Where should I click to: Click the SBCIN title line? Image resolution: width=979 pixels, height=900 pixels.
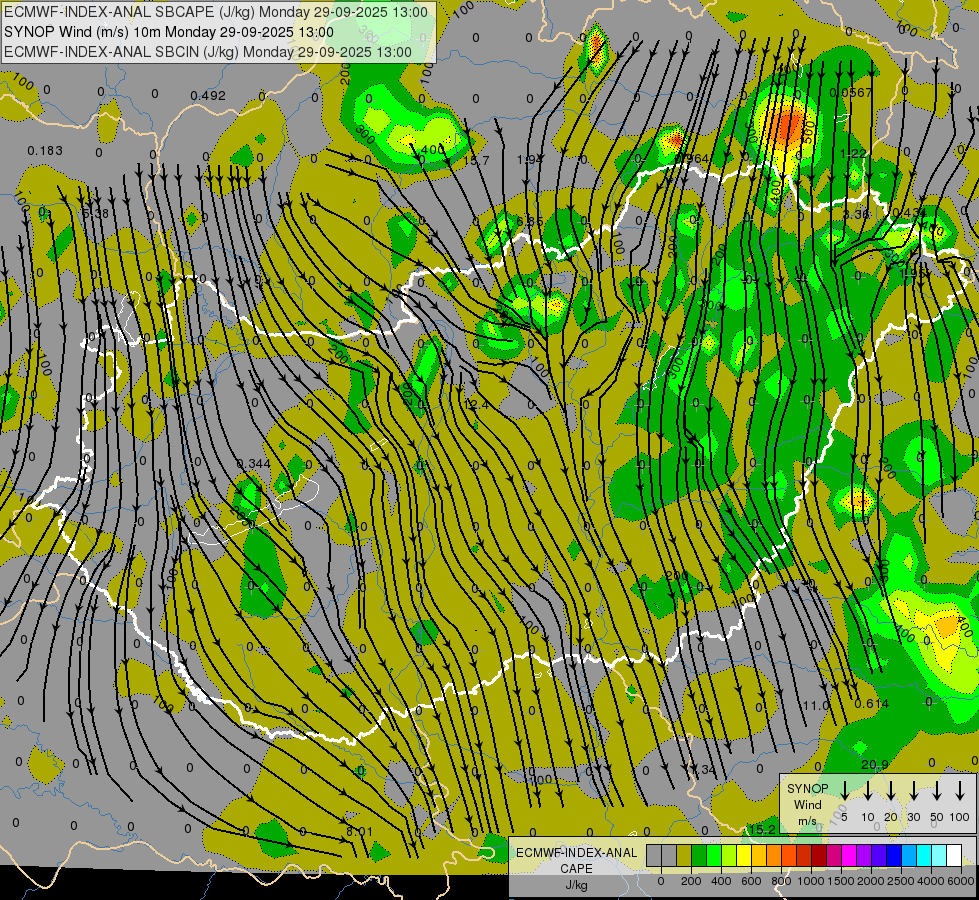[x=208, y=52]
